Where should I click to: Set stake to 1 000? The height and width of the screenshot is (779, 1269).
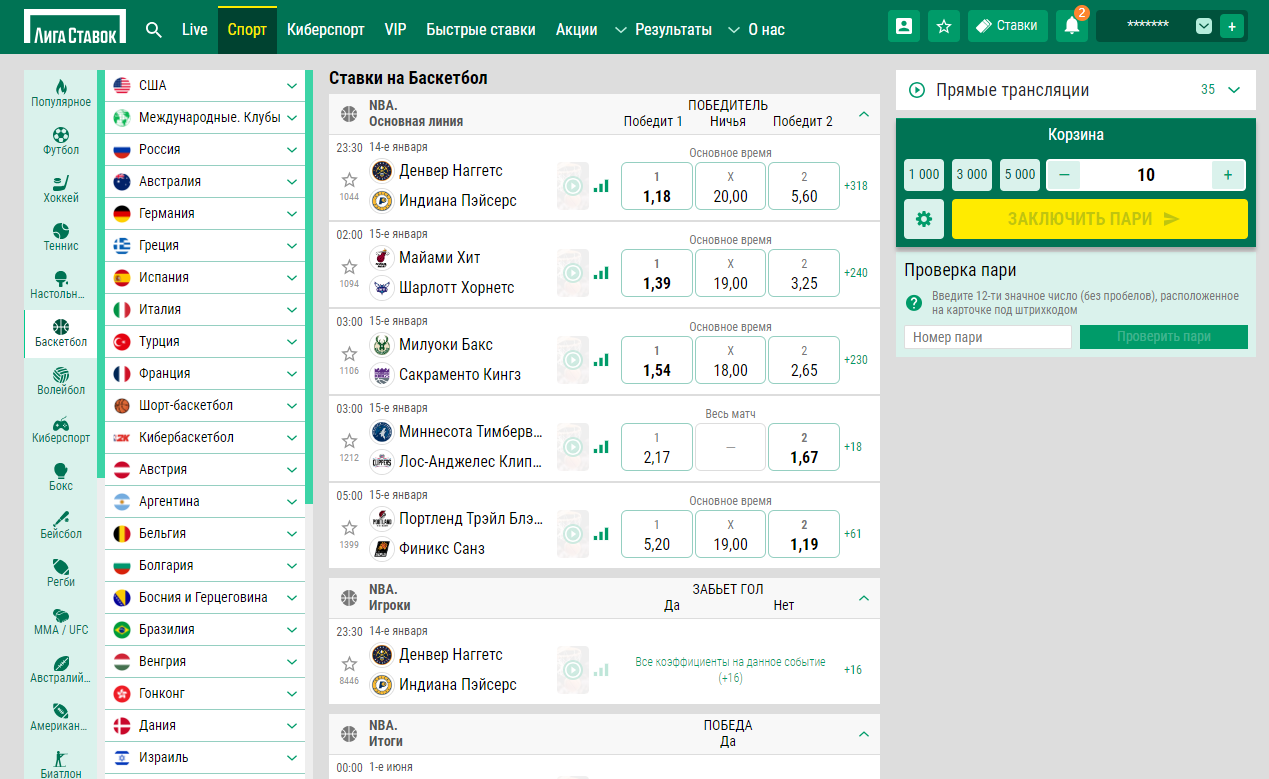pyautogui.click(x=924, y=175)
